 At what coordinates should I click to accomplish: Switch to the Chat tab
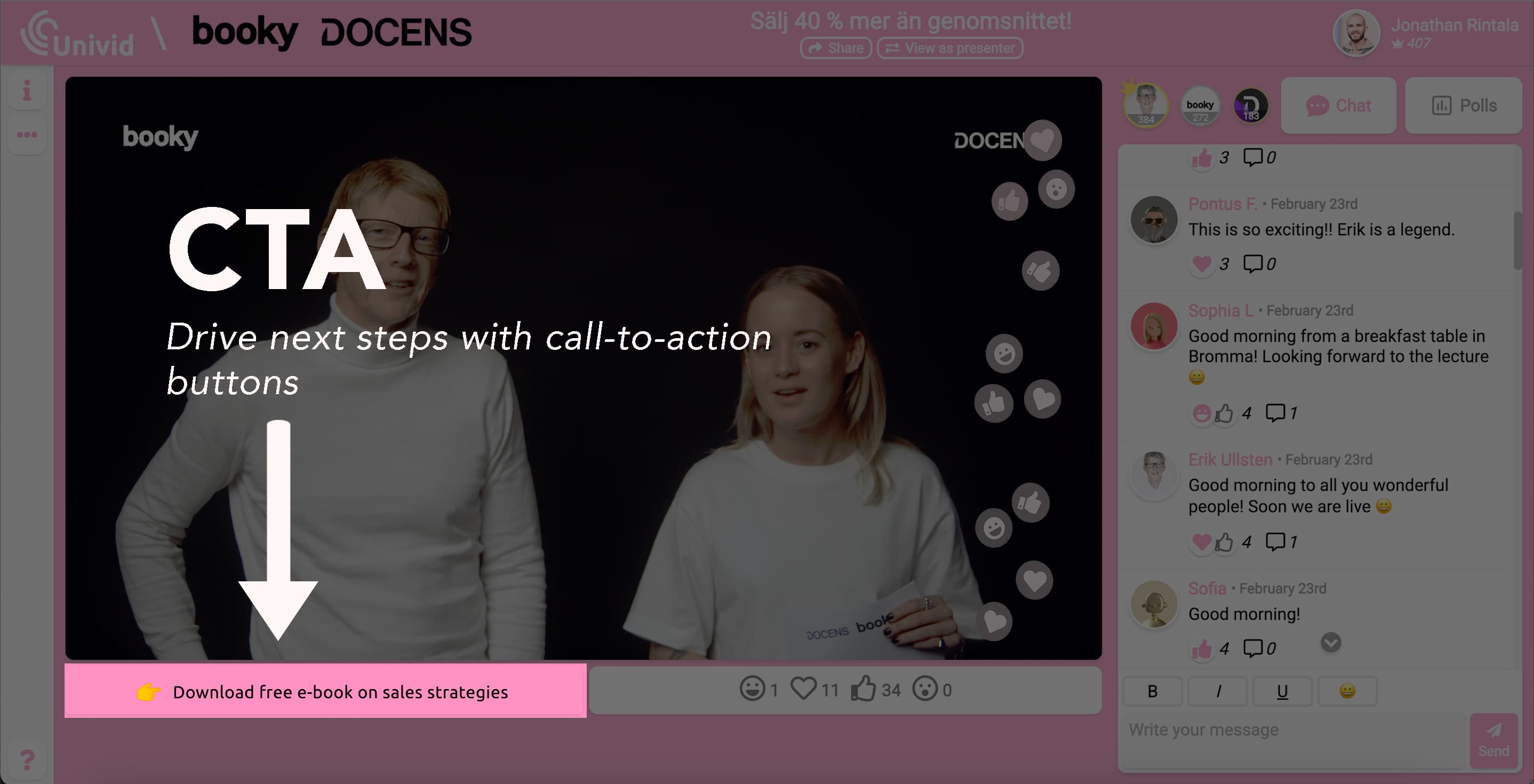[x=1339, y=105]
